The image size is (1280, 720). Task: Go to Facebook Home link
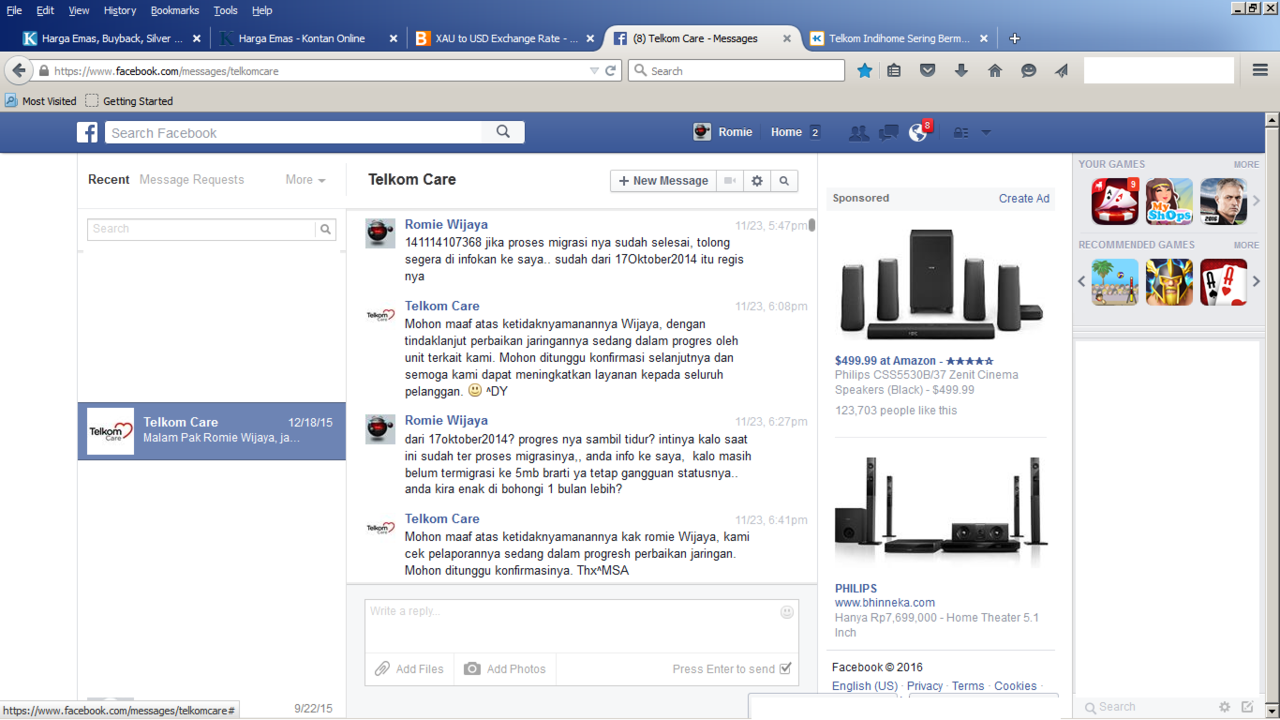click(786, 132)
